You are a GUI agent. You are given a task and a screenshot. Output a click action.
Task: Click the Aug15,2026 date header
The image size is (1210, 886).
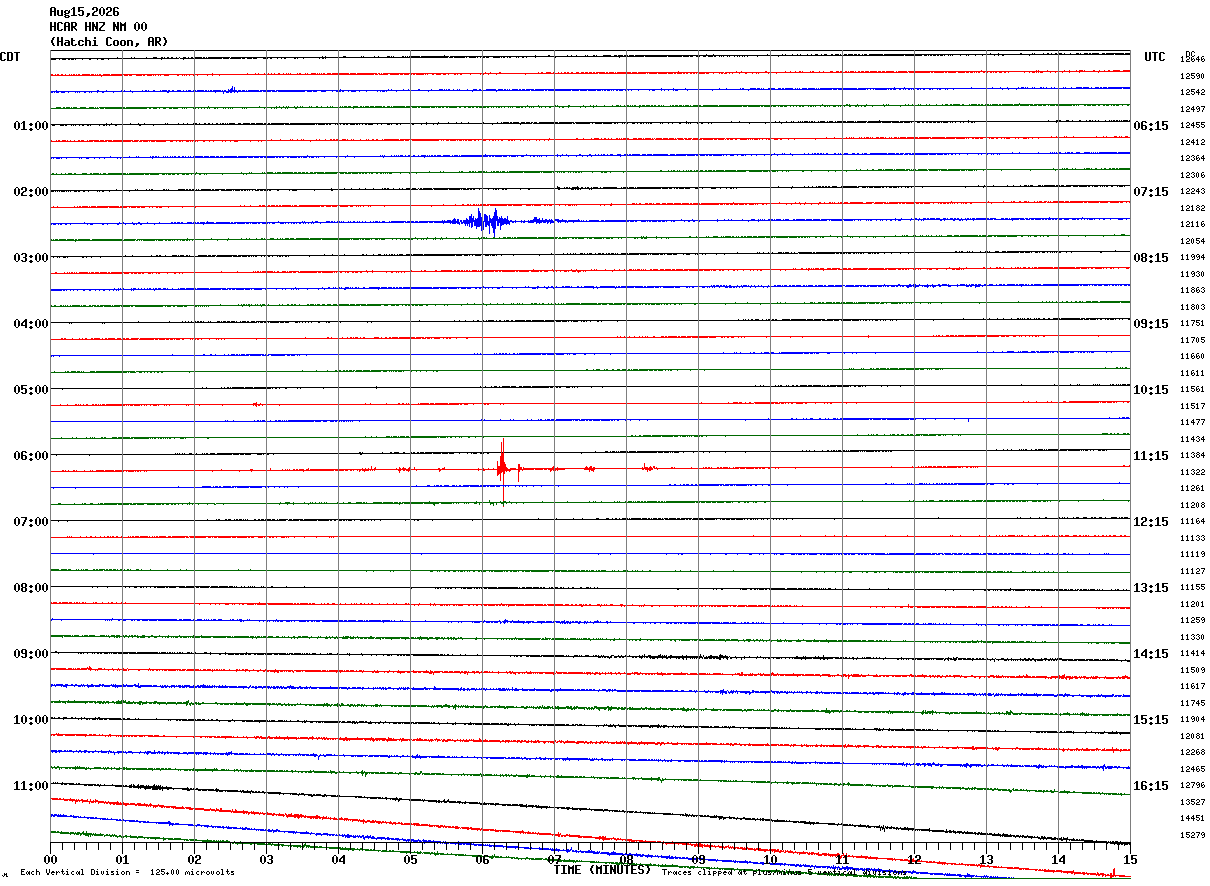pyautogui.click(x=84, y=12)
